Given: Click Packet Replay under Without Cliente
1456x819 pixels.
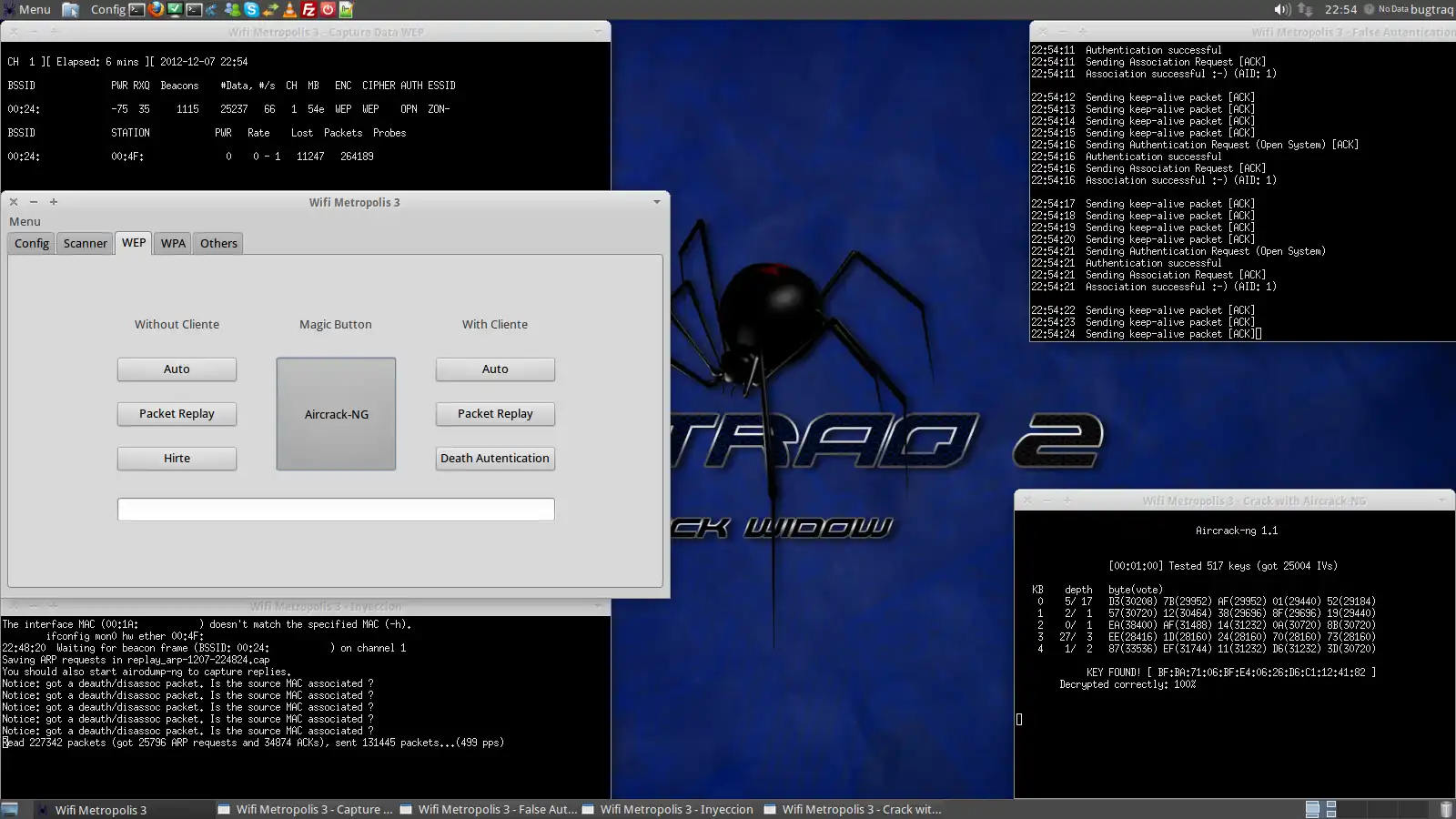Looking at the screenshot, I should point(177,413).
